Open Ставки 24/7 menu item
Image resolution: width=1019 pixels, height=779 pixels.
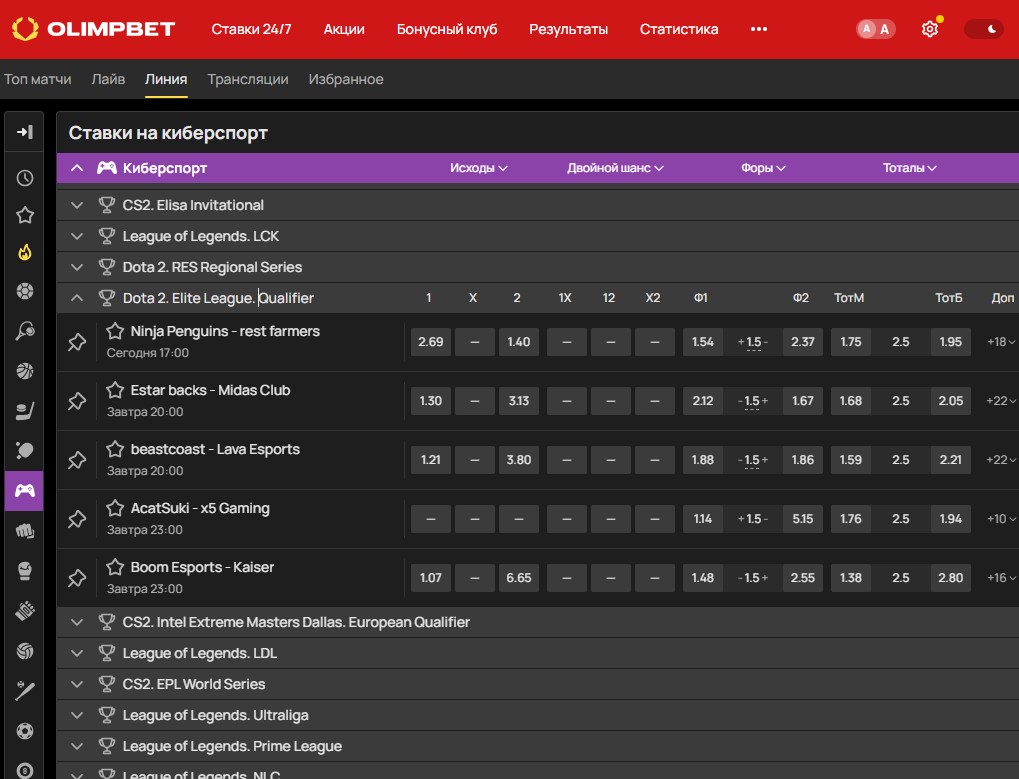pos(252,29)
